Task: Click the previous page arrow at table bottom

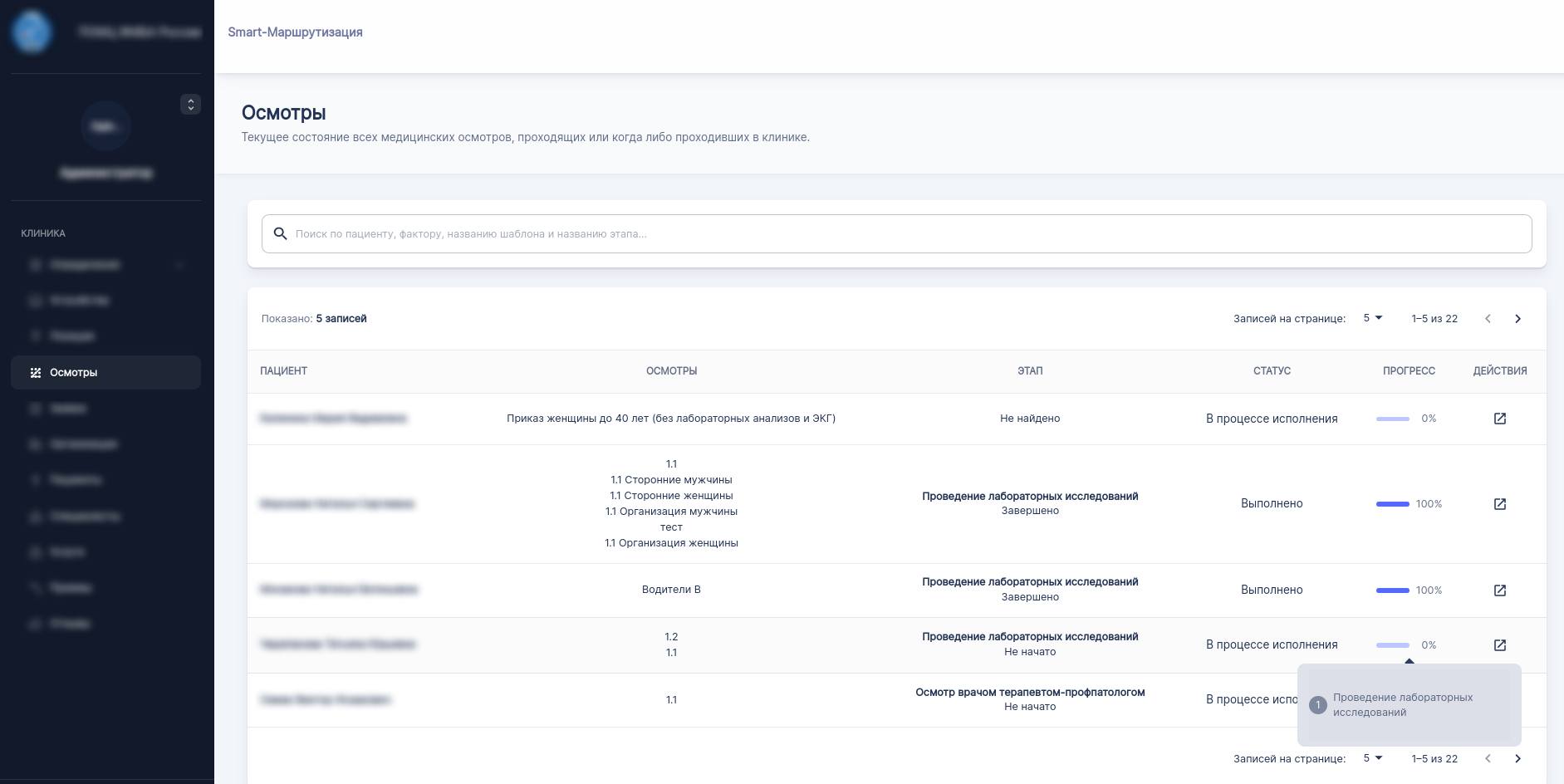Action: (x=1488, y=758)
